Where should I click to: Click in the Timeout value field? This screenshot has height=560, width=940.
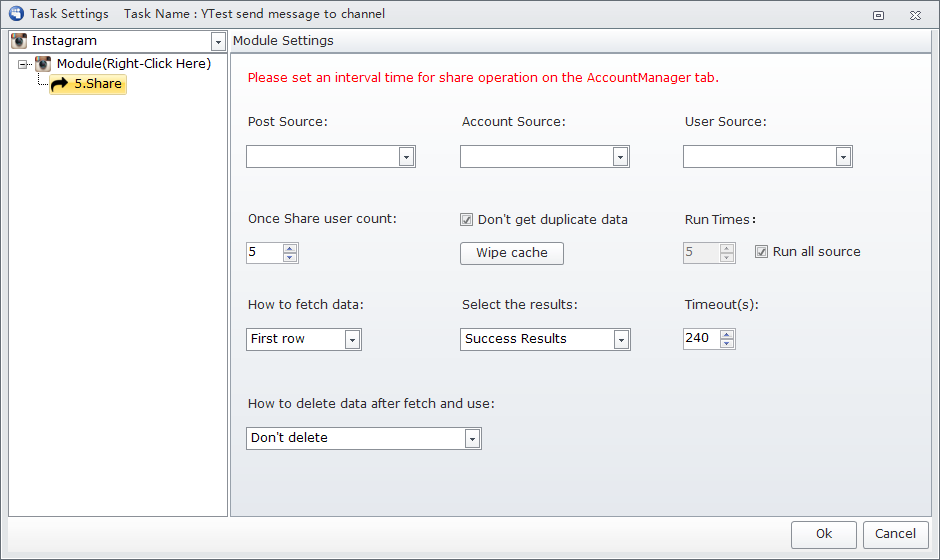click(701, 339)
